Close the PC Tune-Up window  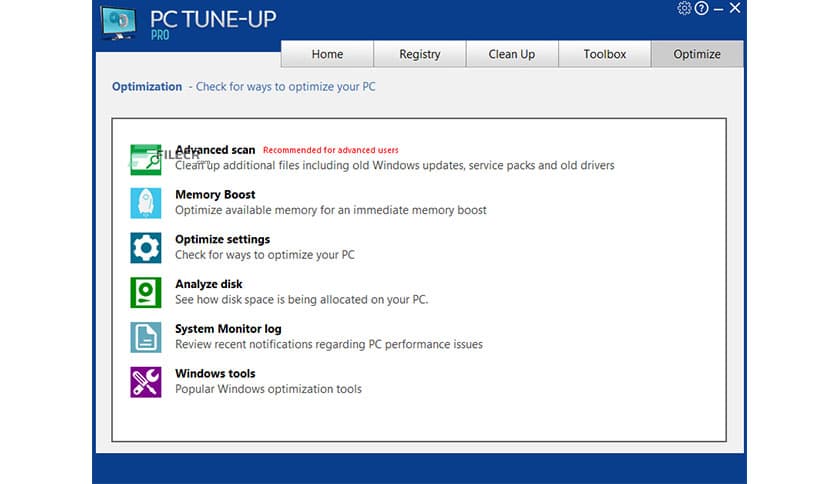click(x=735, y=8)
